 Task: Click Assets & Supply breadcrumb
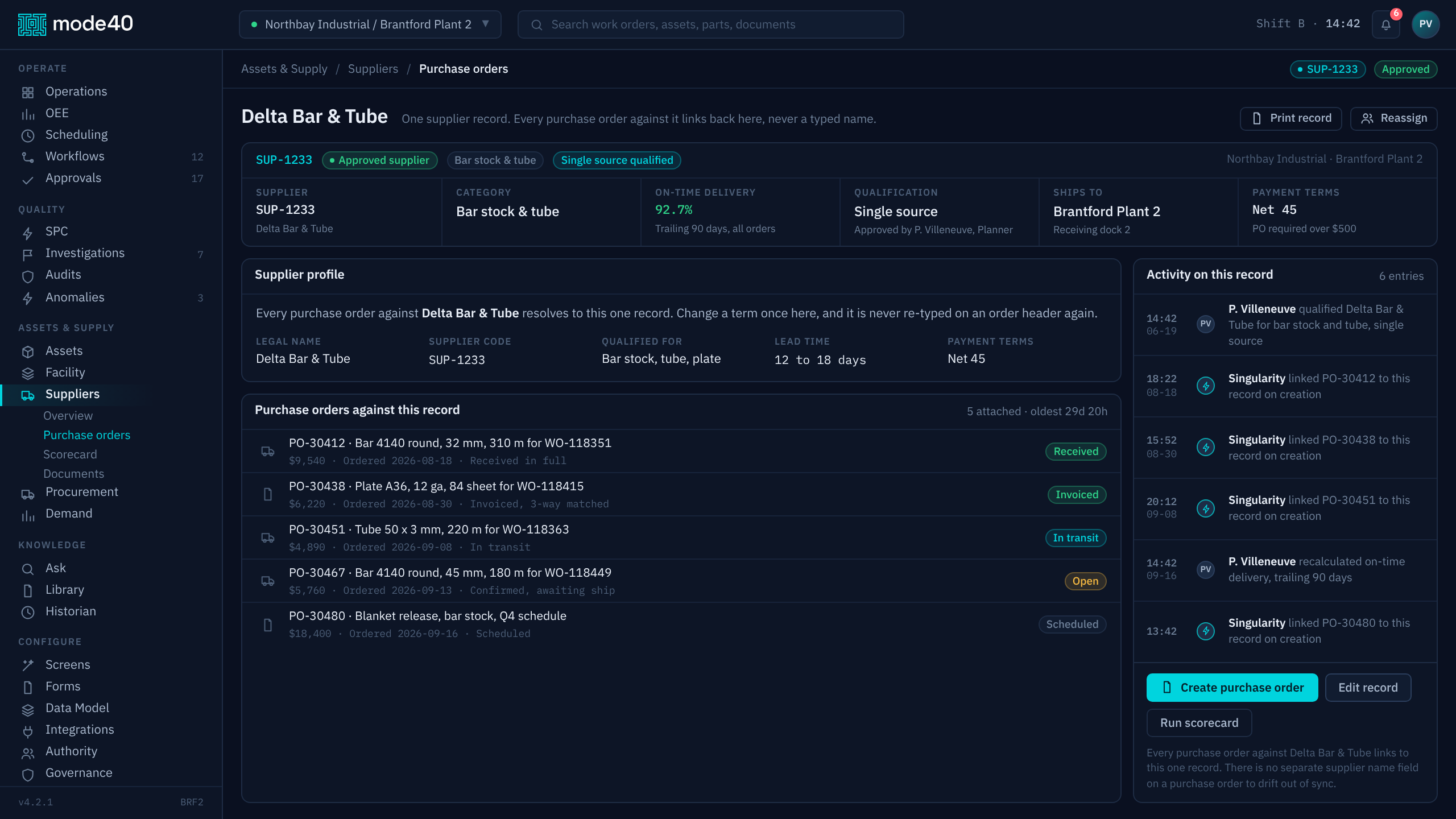(x=284, y=69)
